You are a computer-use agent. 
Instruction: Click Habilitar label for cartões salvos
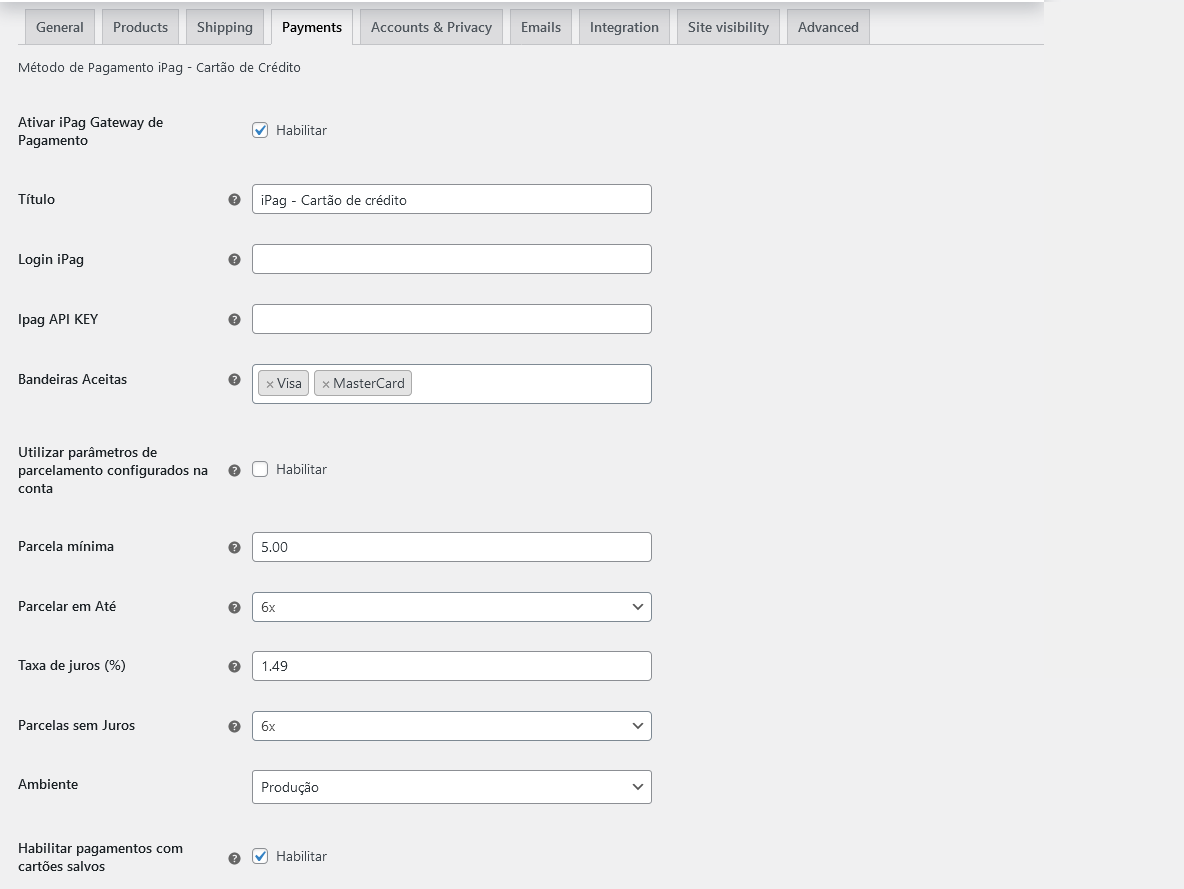click(x=301, y=857)
